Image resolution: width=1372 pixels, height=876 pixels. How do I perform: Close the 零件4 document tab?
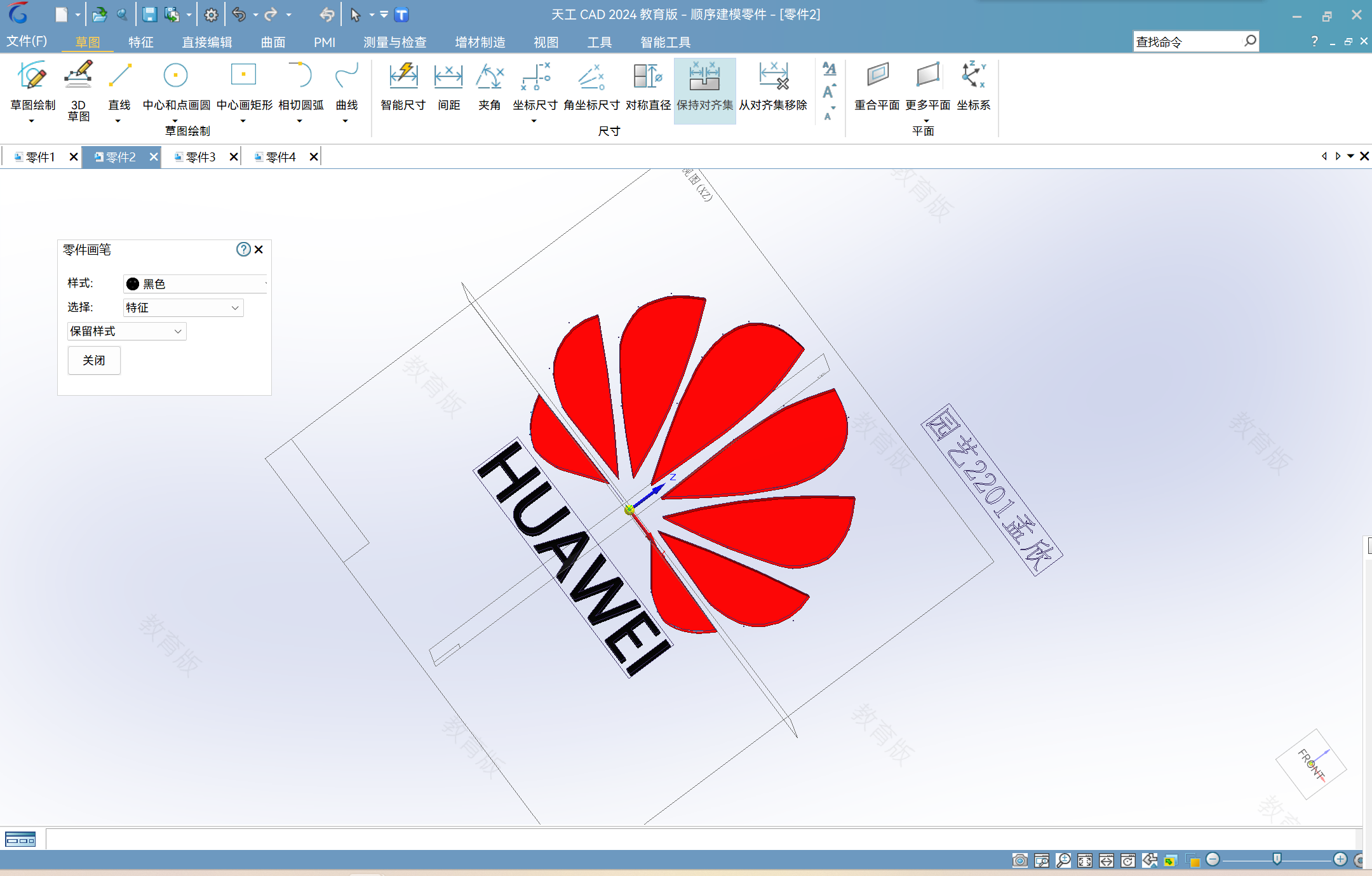pos(313,157)
